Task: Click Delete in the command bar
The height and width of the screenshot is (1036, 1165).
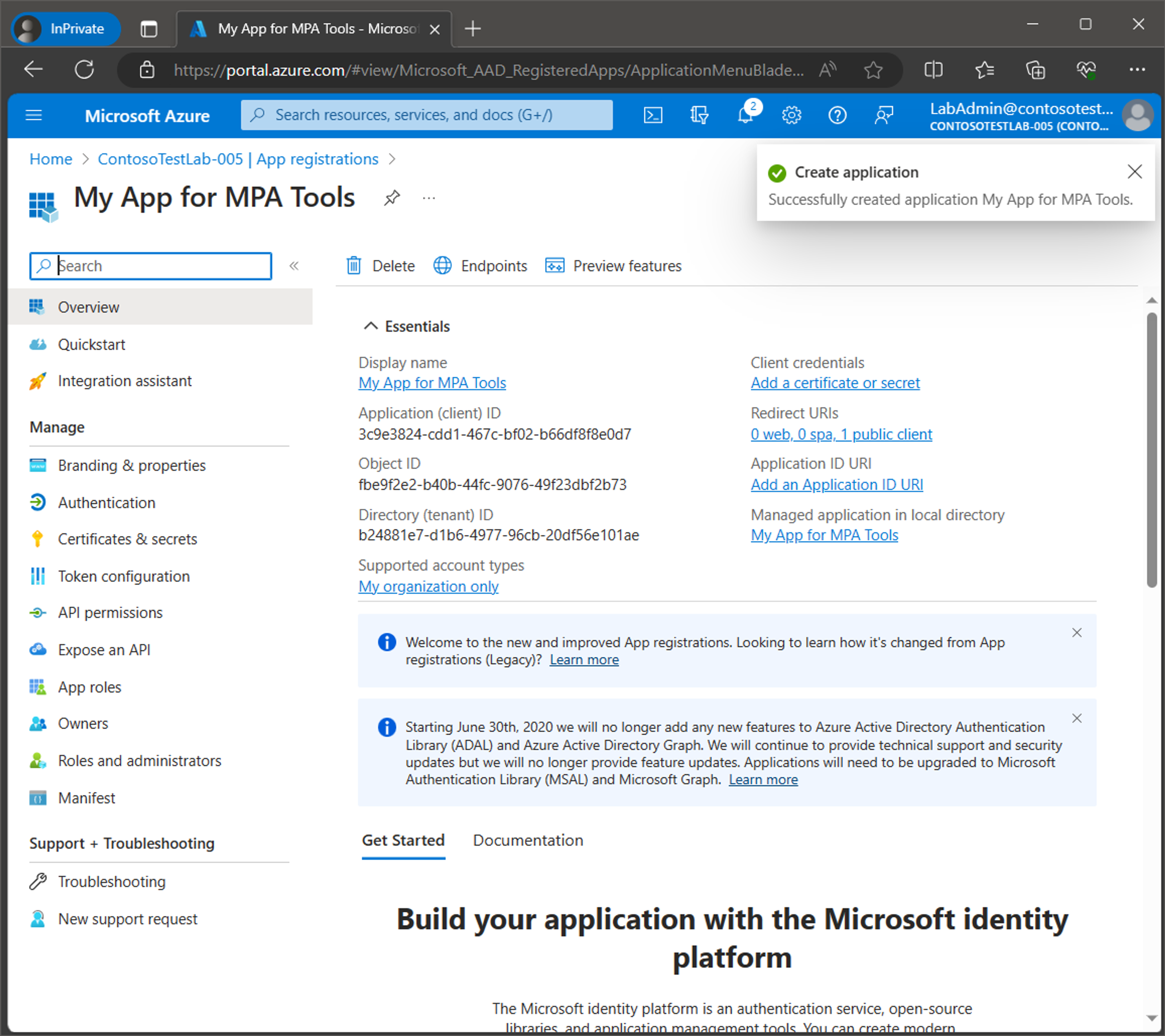Action: pos(380,266)
